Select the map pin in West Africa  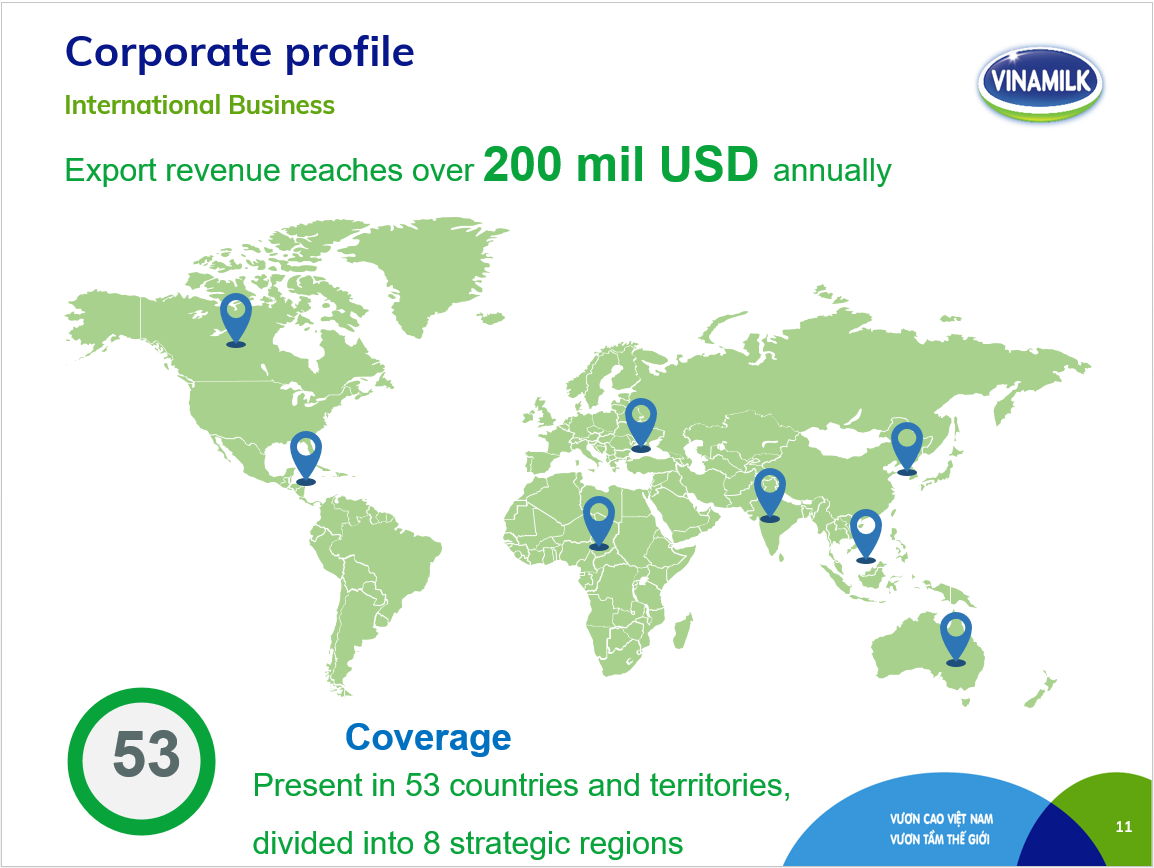coord(598,523)
